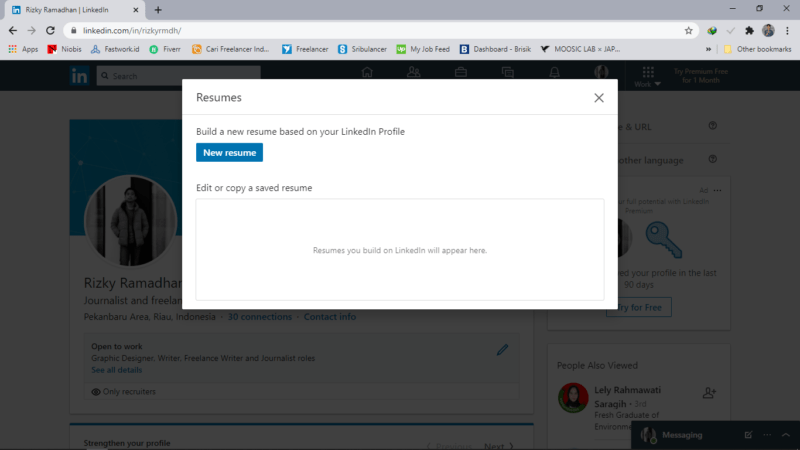Open the Sribulancer bookmark
Image resolution: width=800 pixels, height=450 pixels.
[362, 49]
